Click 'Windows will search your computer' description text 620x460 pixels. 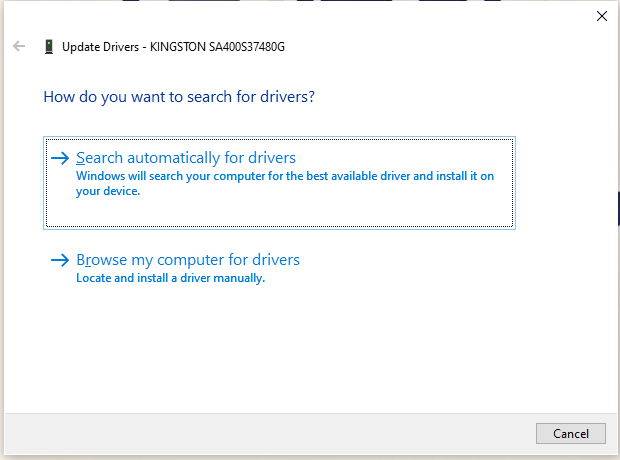285,184
